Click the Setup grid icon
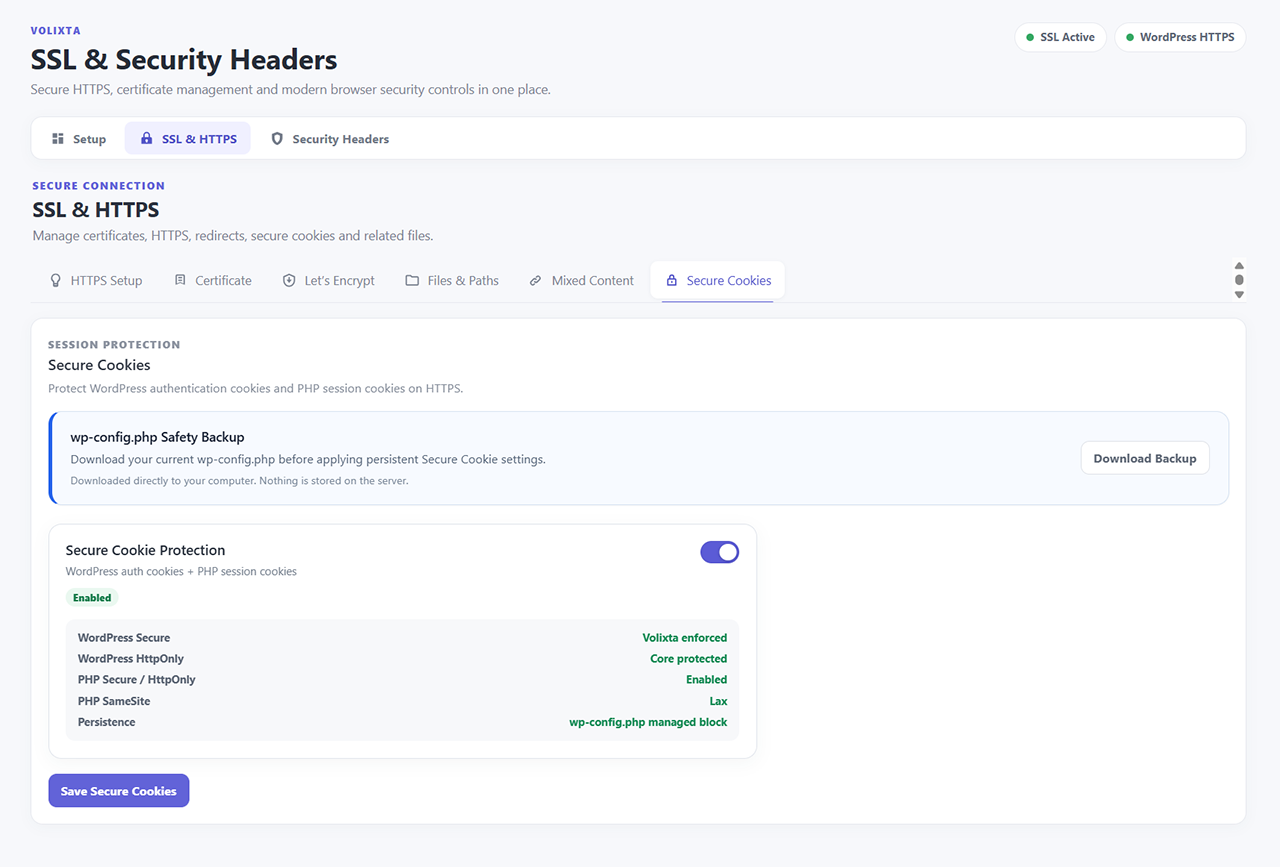 58,139
